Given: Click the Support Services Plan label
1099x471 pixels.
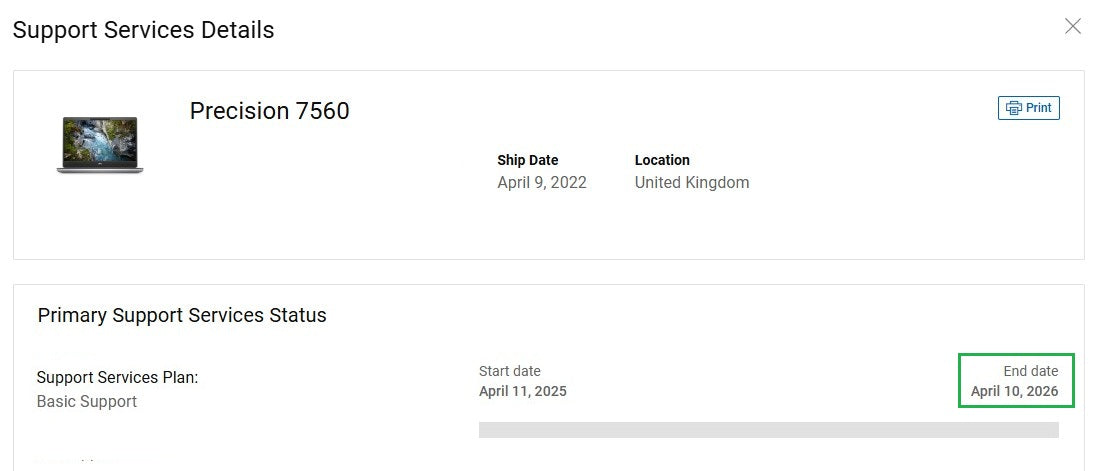Looking at the screenshot, I should pyautogui.click(x=117, y=378).
